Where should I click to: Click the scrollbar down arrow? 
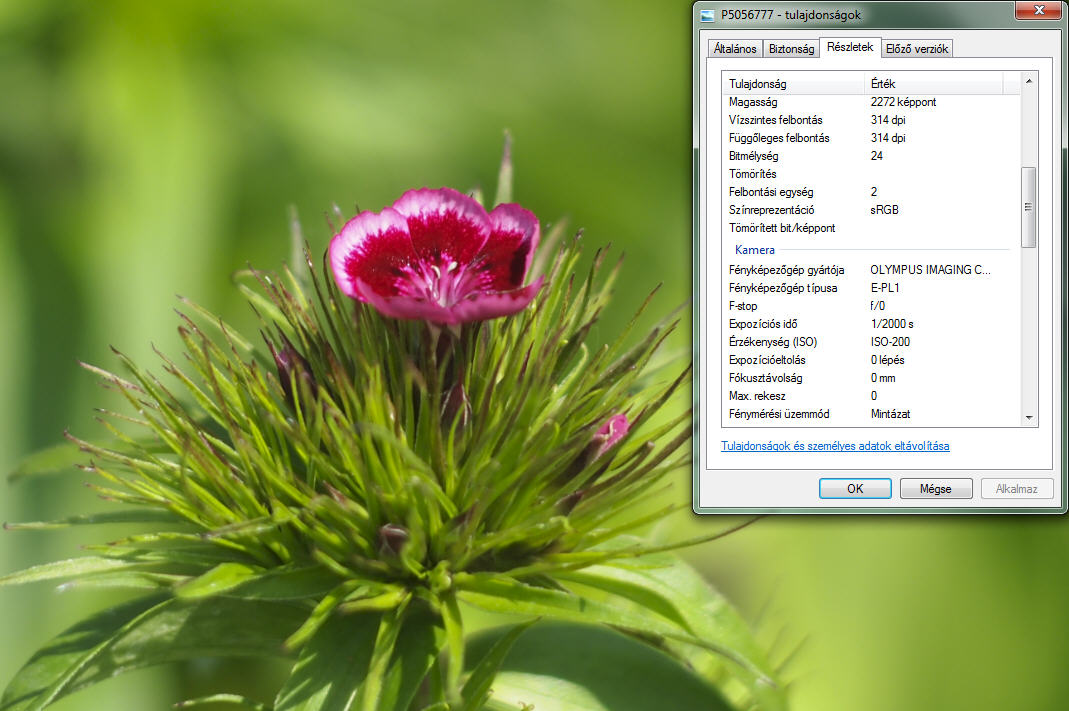point(1029,418)
